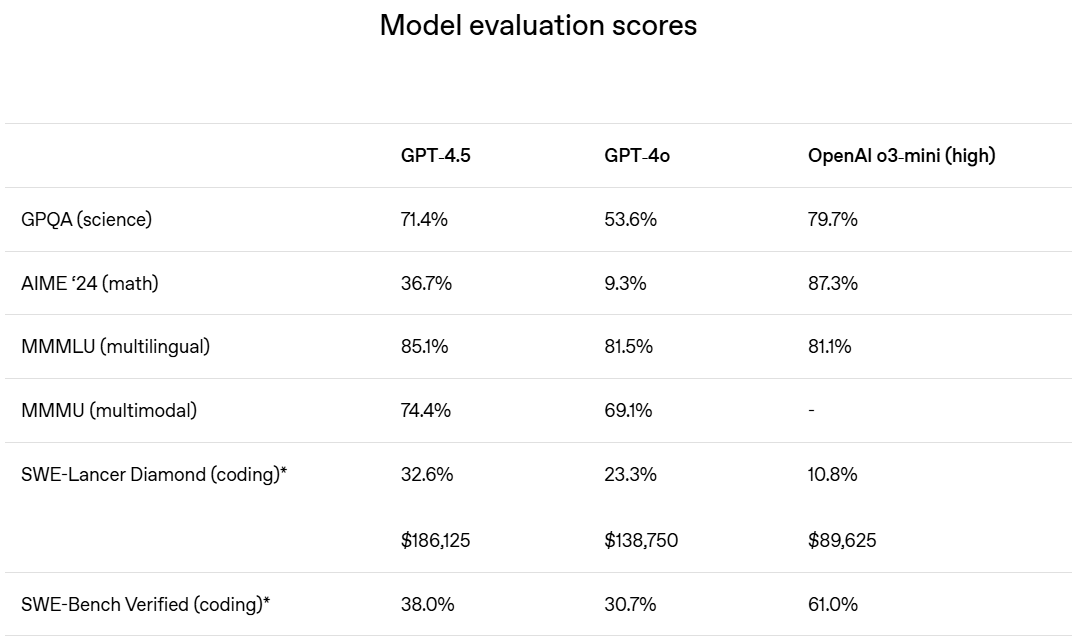This screenshot has height=636, width=1072.
Task: Click the 23.3% SWE-Lancer score cell
Action: coord(630,475)
